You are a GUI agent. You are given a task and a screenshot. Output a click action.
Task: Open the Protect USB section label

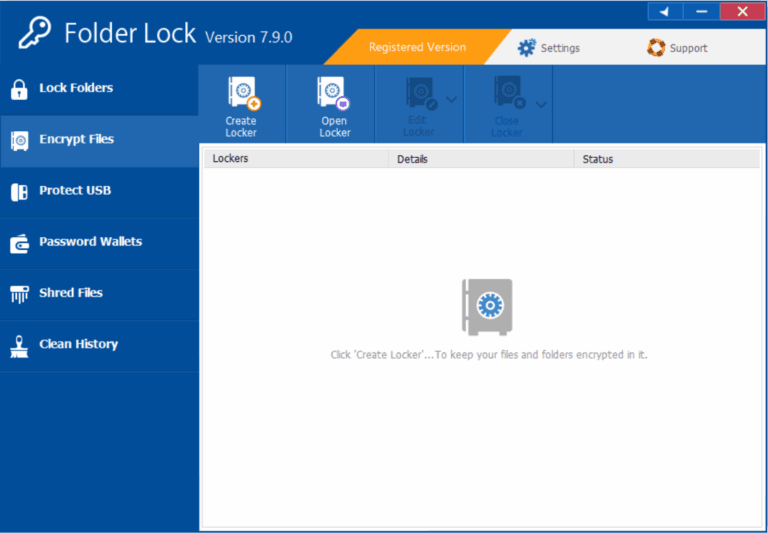tap(75, 191)
